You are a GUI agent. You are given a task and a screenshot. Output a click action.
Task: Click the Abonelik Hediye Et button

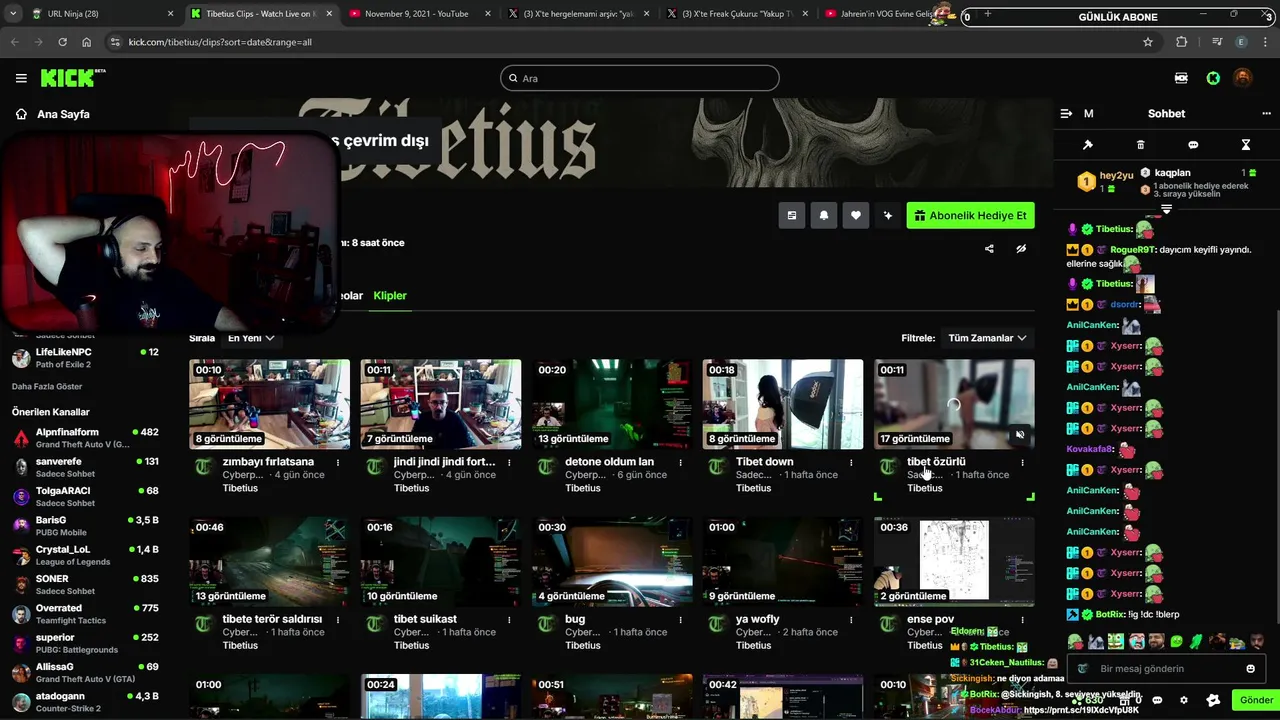pyautogui.click(x=970, y=215)
